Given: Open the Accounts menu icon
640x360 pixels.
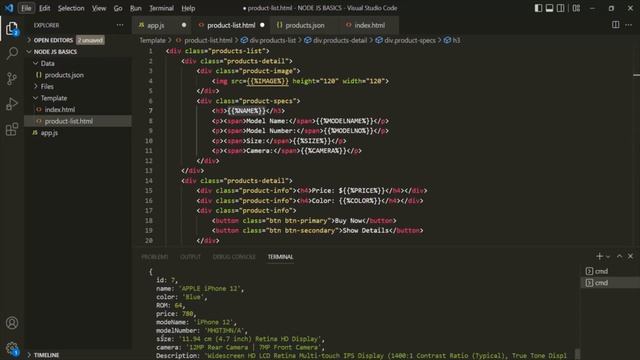Looking at the screenshot, I should coord(12,323).
